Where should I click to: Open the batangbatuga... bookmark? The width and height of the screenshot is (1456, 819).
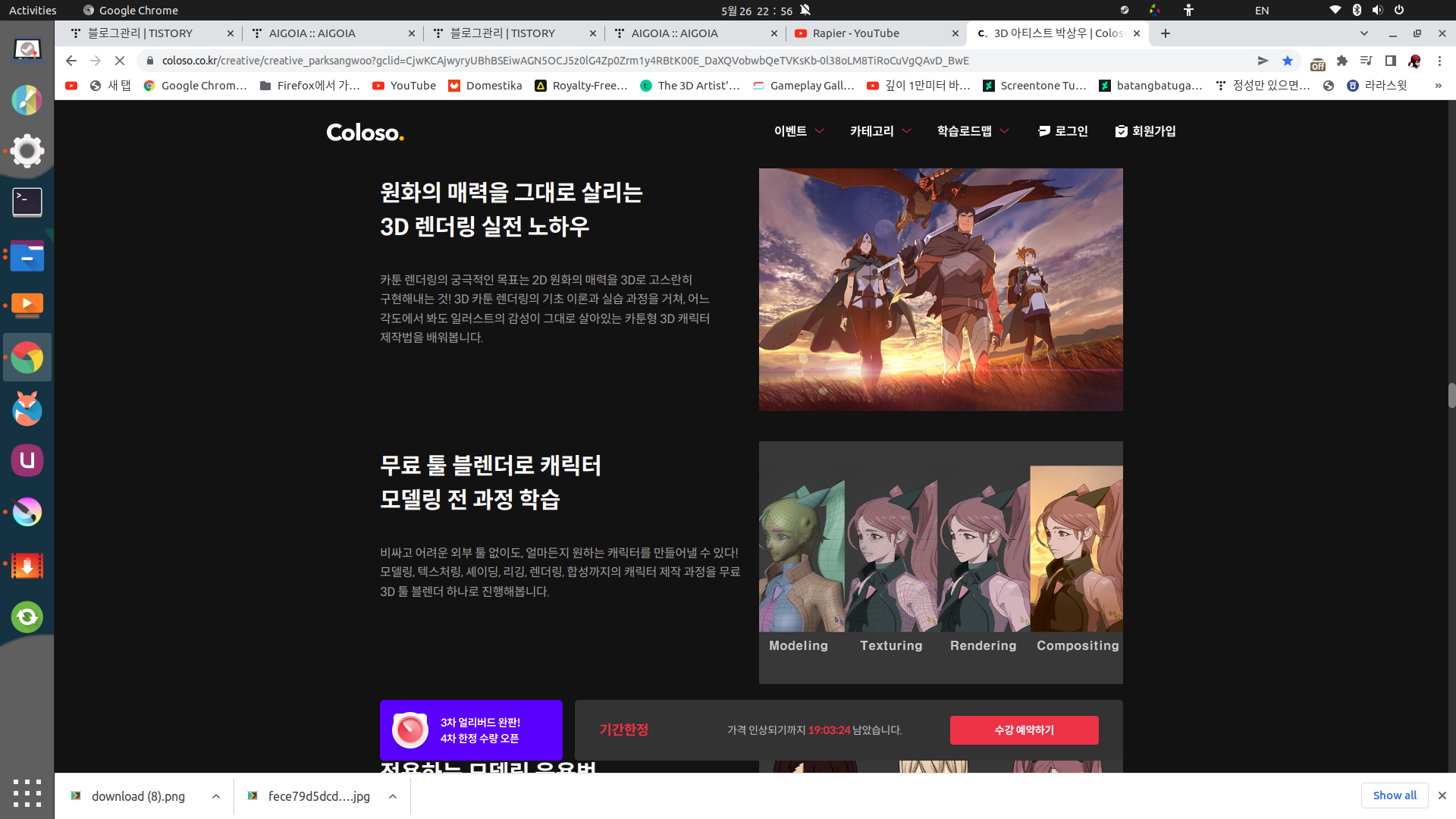(1150, 86)
